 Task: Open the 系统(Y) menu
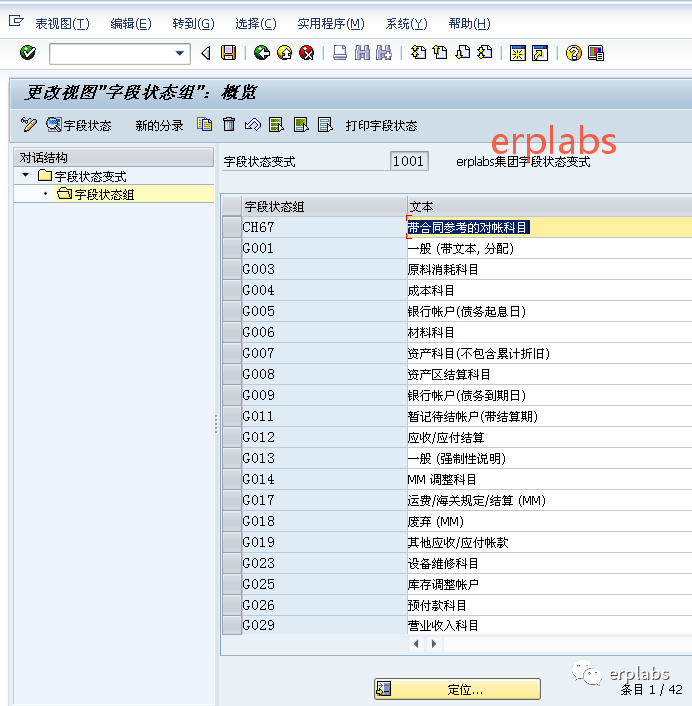point(407,23)
